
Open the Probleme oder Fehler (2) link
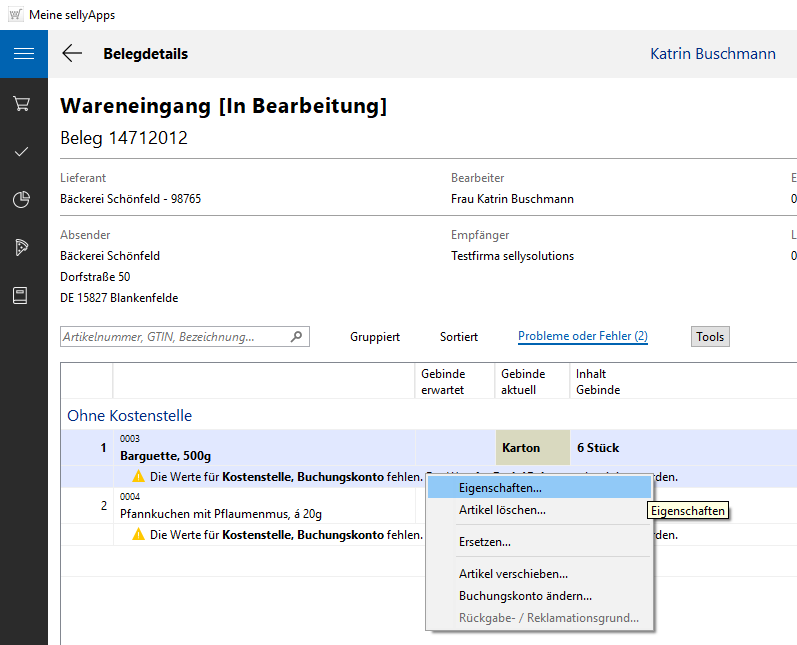[x=582, y=337]
